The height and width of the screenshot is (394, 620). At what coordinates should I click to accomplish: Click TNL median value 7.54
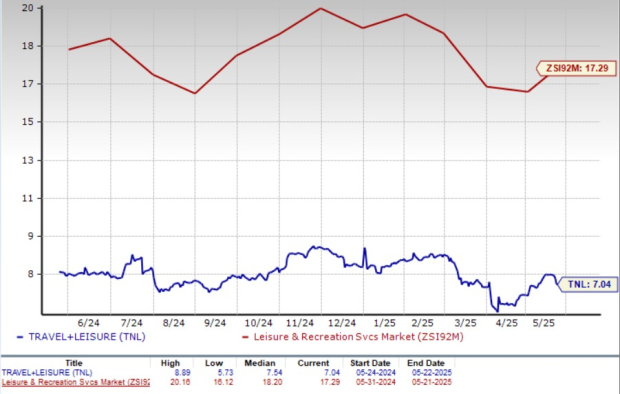click(x=274, y=373)
